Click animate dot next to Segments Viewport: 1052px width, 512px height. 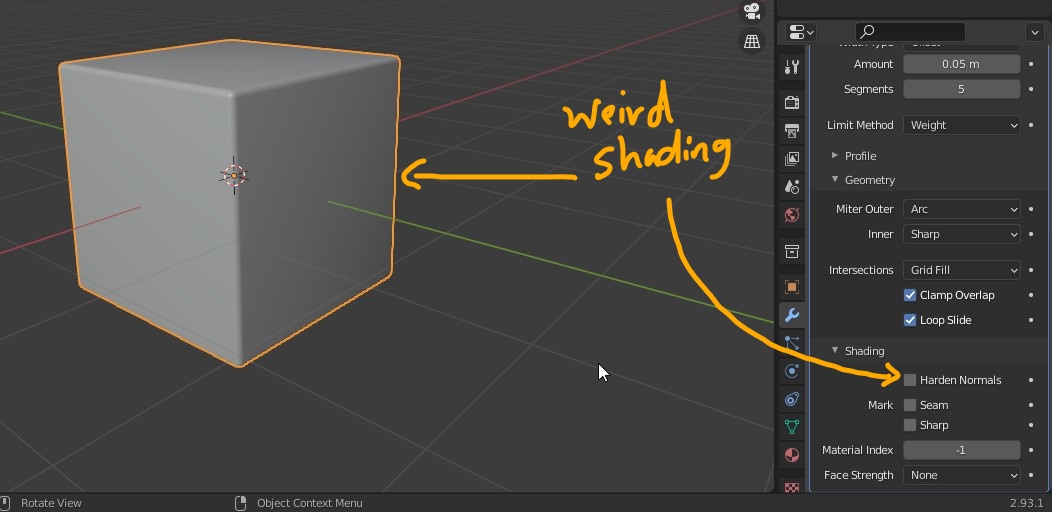coord(1031,89)
